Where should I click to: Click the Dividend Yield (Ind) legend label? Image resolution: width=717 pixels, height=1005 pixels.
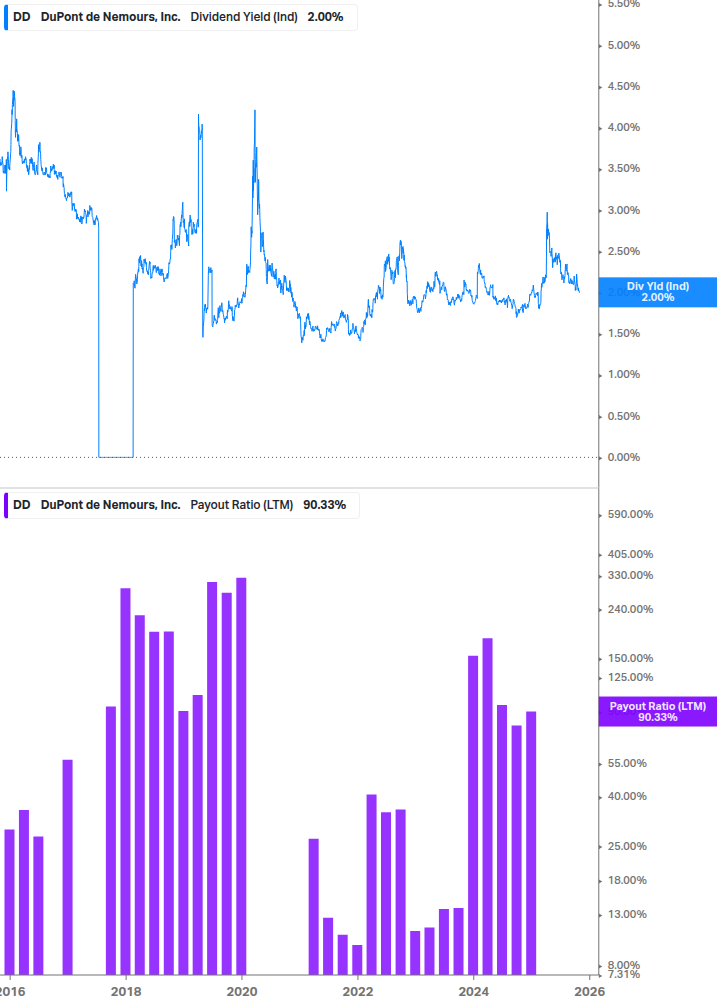244,17
